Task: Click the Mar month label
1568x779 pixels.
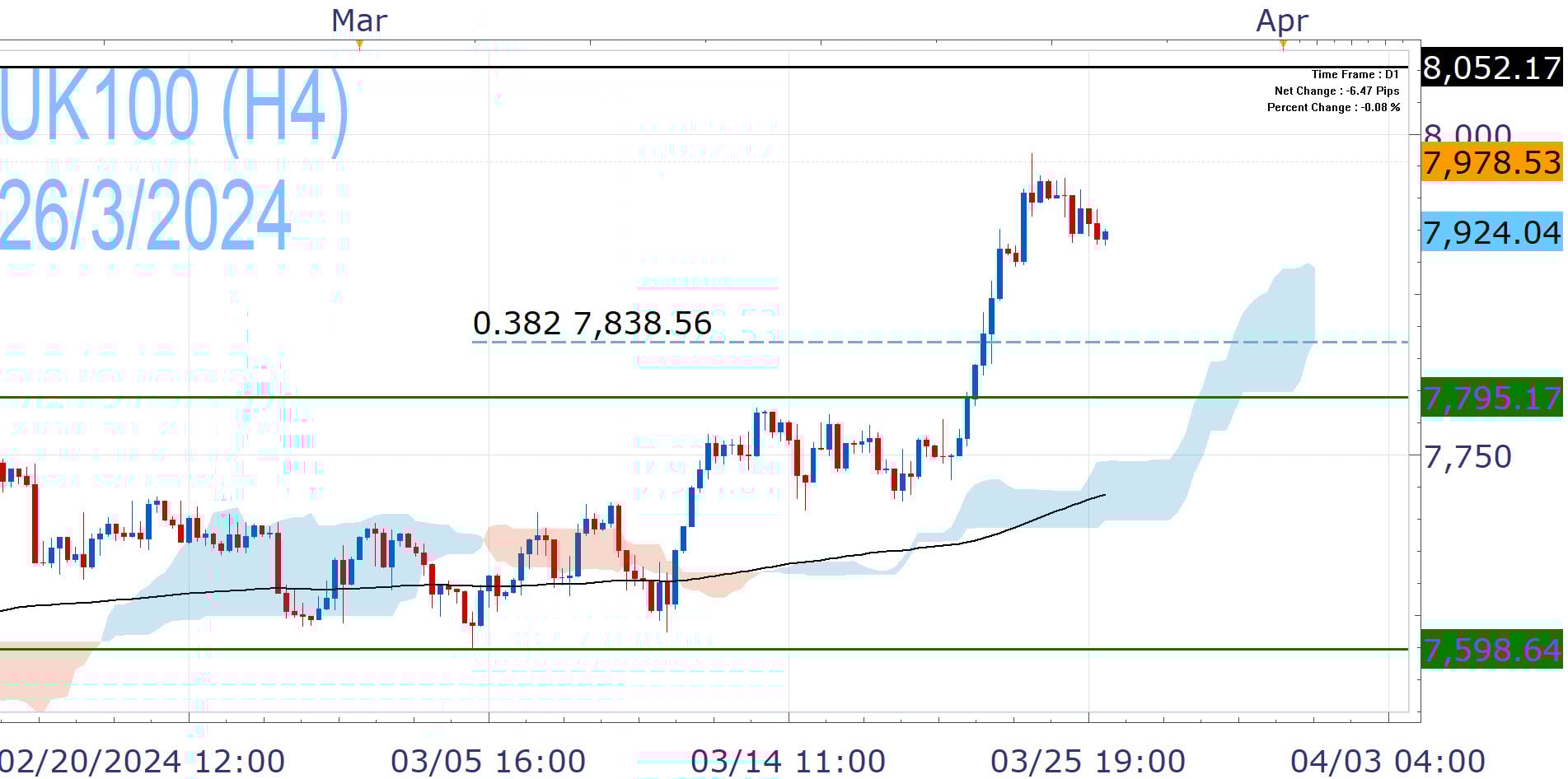Action: 359,21
